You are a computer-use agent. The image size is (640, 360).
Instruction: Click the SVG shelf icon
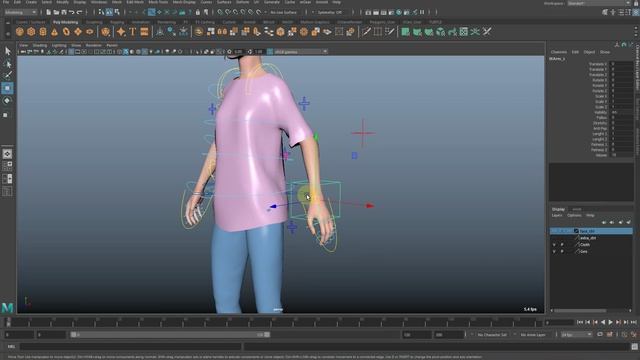pyautogui.click(x=144, y=31)
